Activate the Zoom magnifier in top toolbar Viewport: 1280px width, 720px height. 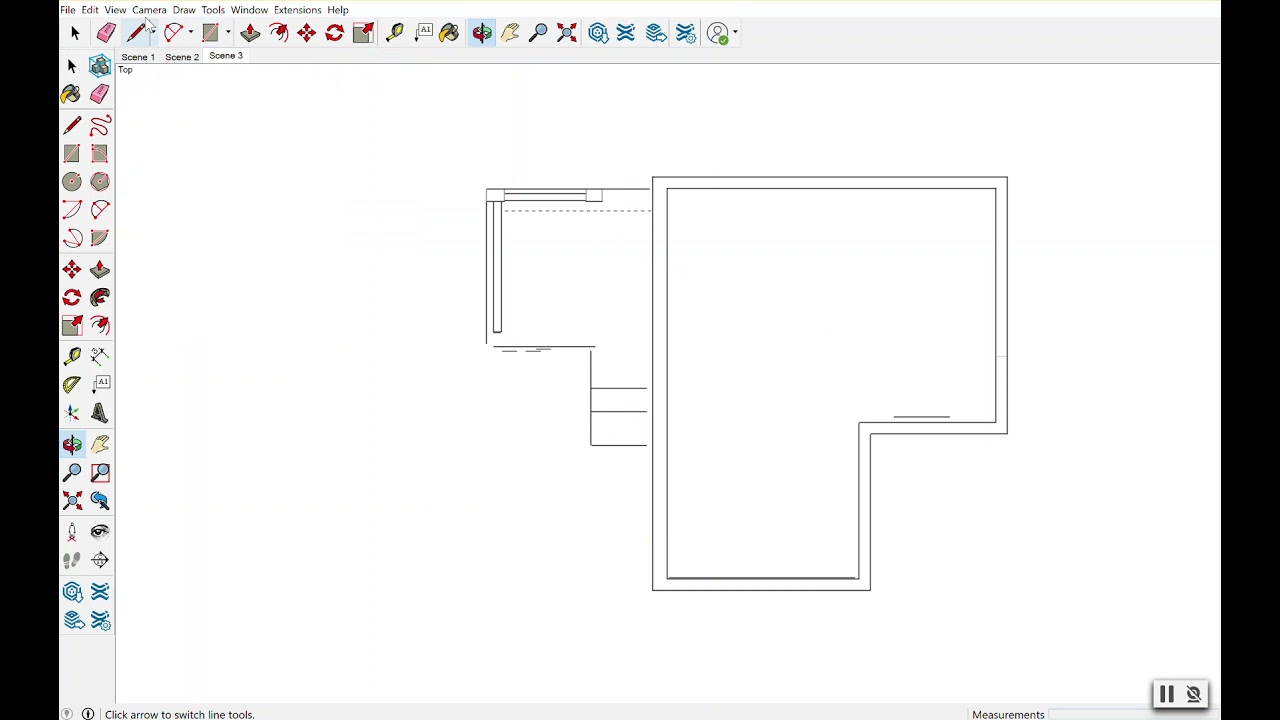click(538, 33)
